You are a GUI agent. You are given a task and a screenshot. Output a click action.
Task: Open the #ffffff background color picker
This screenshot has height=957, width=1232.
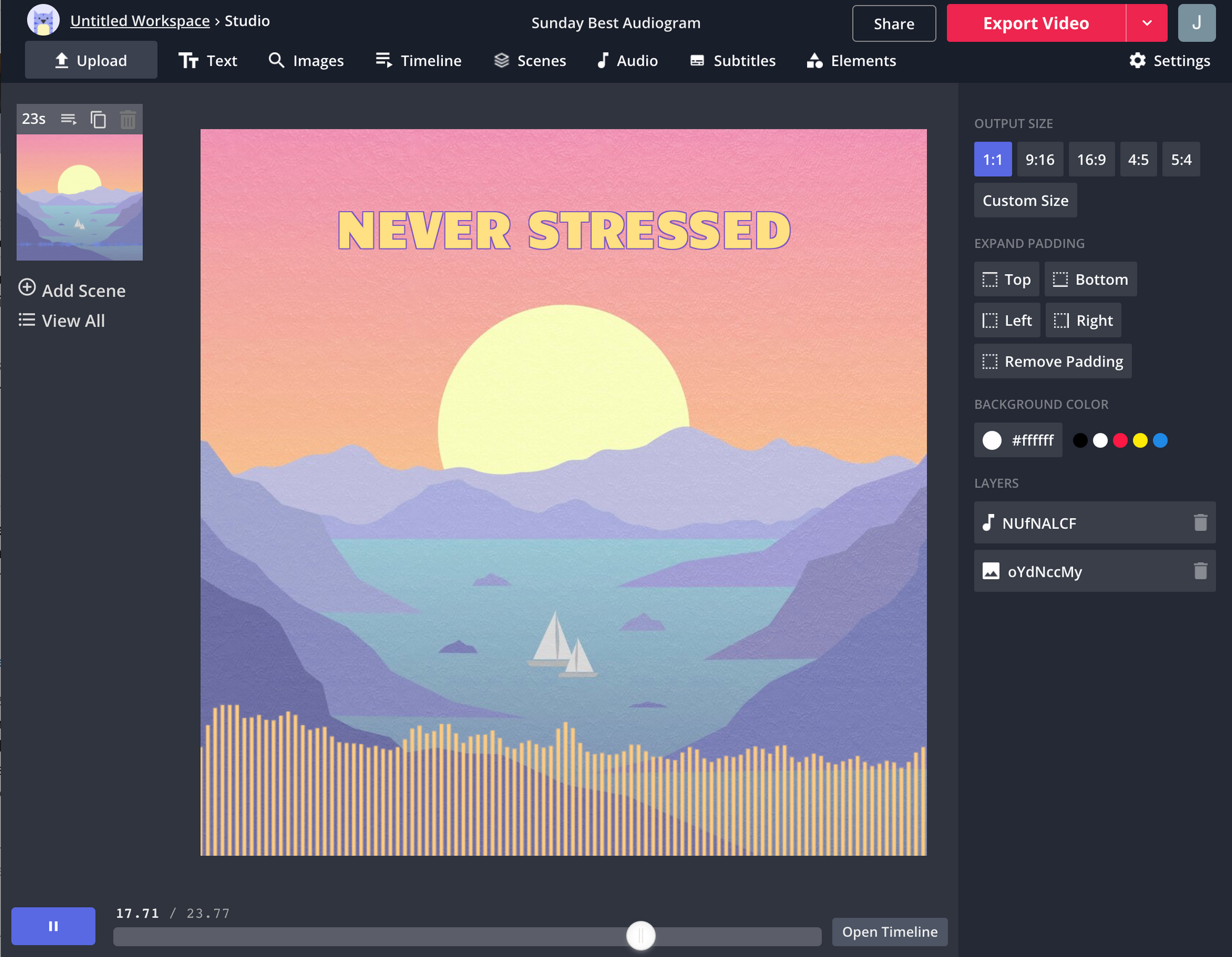click(1018, 440)
